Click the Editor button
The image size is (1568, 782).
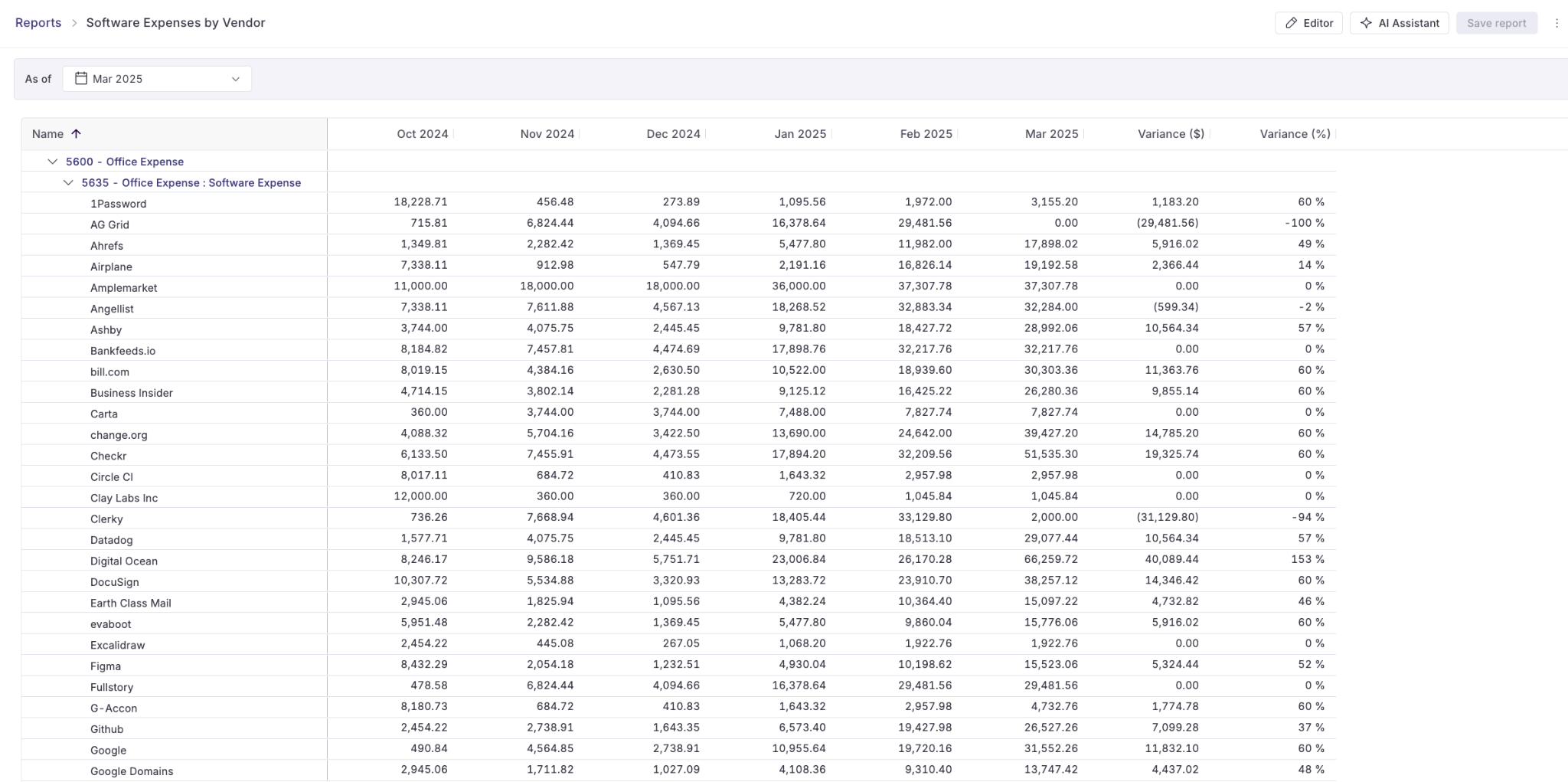pyautogui.click(x=1308, y=23)
